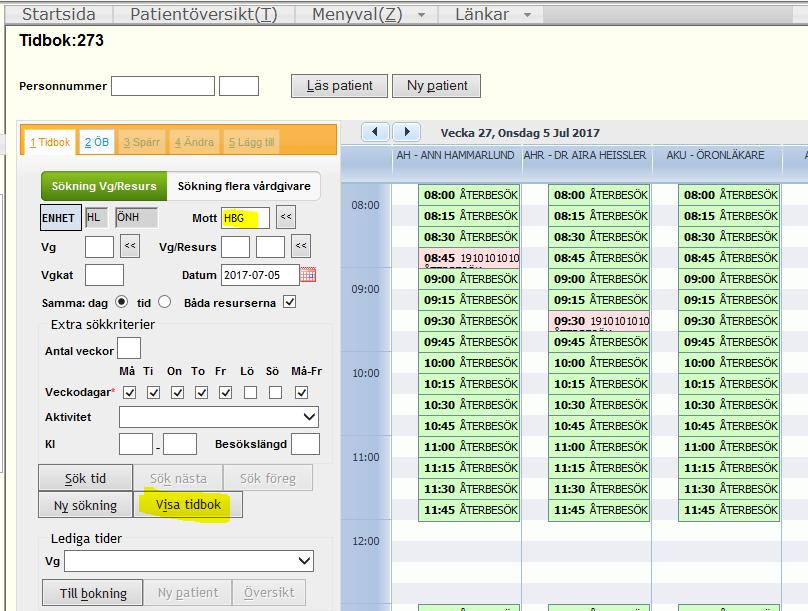
Task: Switch to the 5 Lägg till tab
Action: click(251, 142)
